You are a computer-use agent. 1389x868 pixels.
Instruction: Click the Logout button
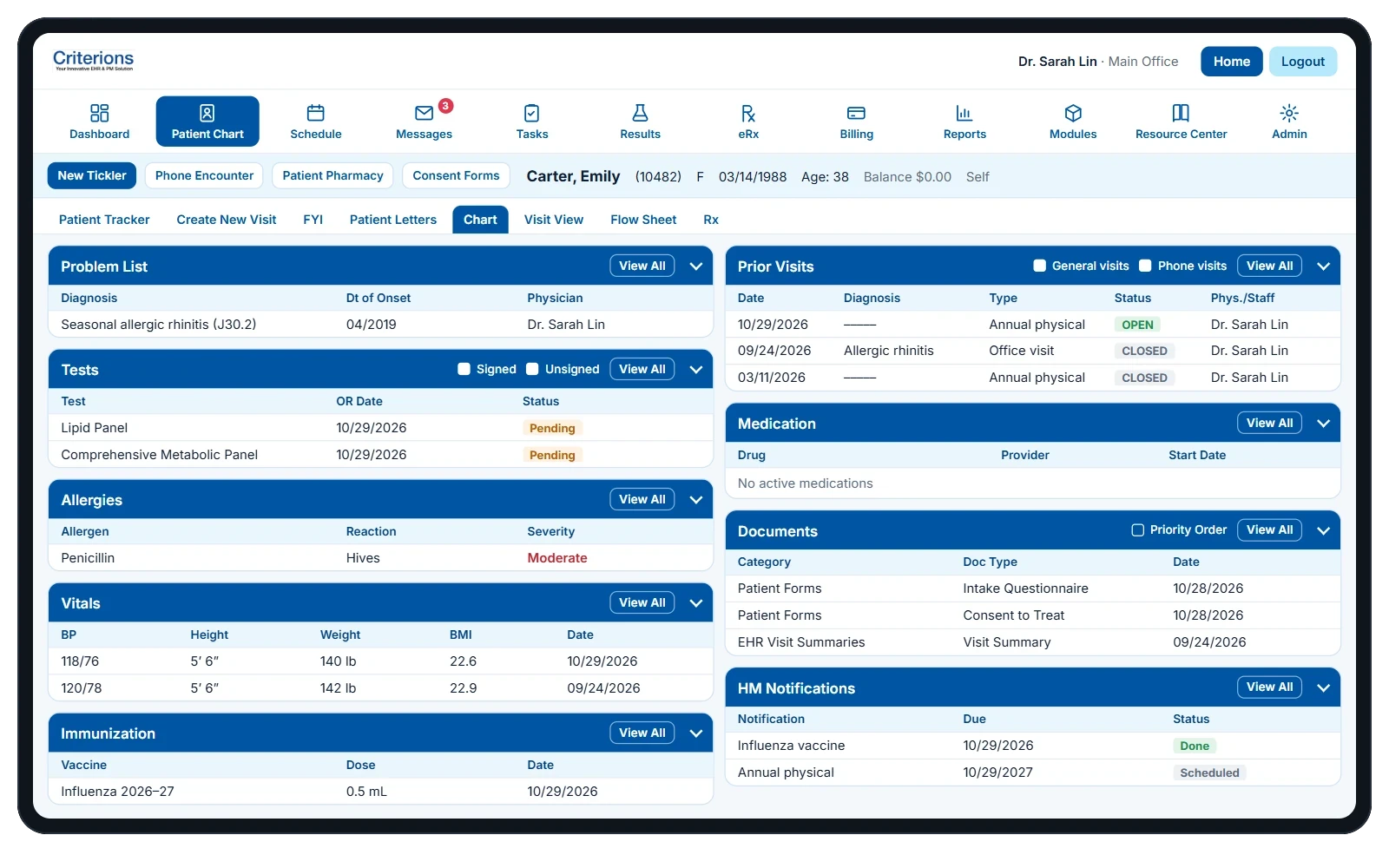point(1303,62)
